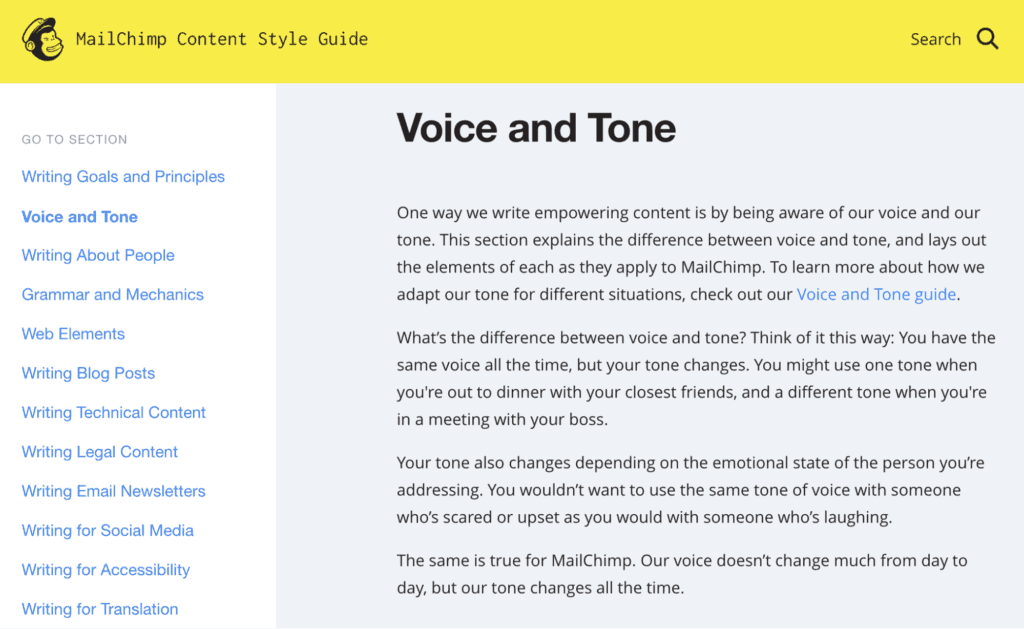The image size is (1024, 629).
Task: Select the Voice and Tone sidebar entry
Action: click(79, 216)
